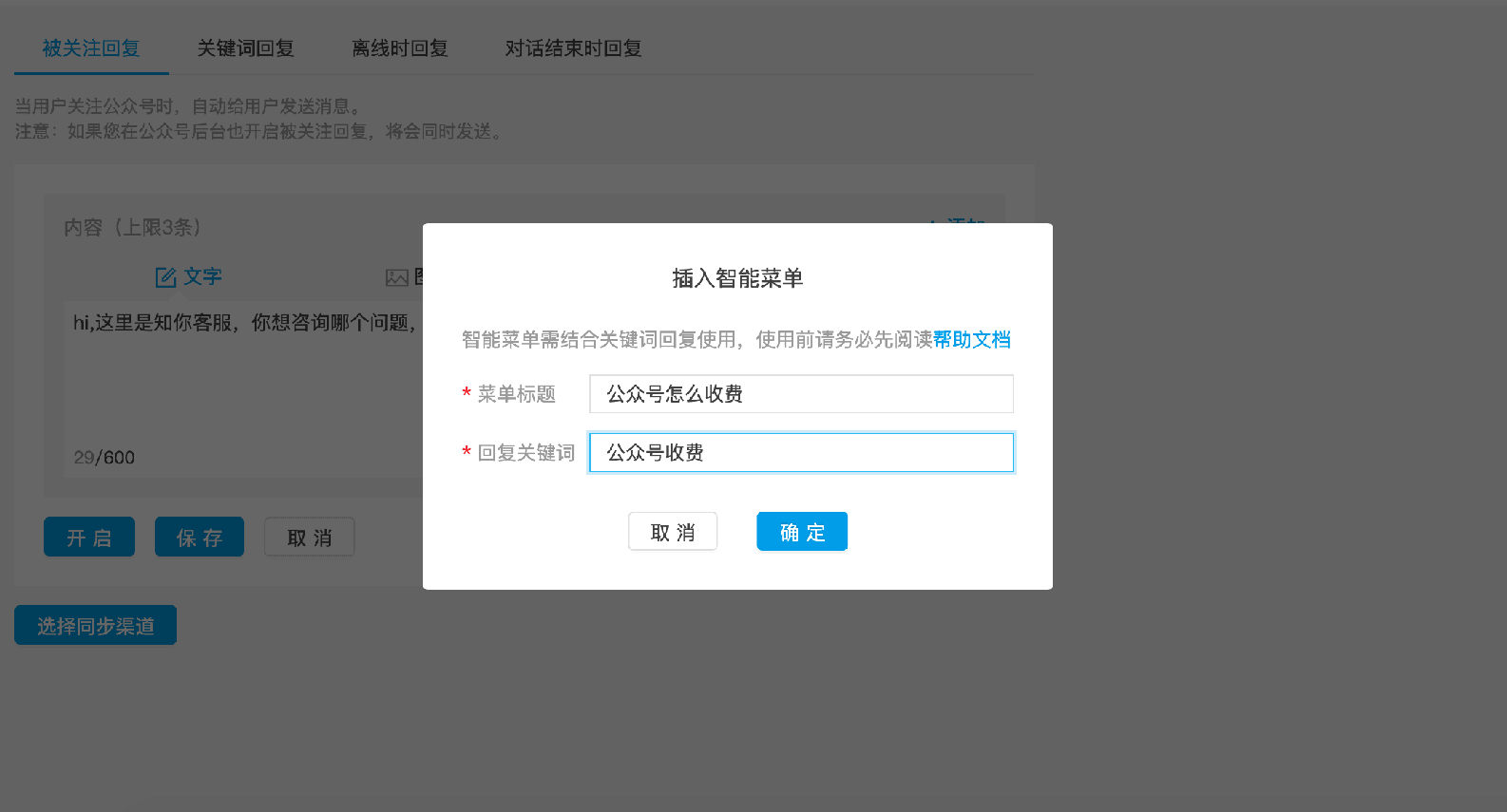
Task: Switch to the 对话结束时回复 tab
Action: 574,48
